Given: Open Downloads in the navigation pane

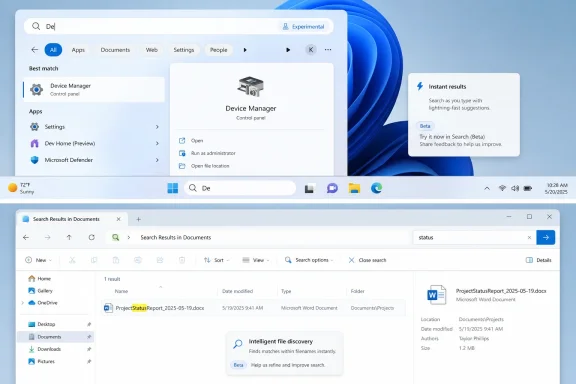Looking at the screenshot, I should pyautogui.click(x=49, y=349).
